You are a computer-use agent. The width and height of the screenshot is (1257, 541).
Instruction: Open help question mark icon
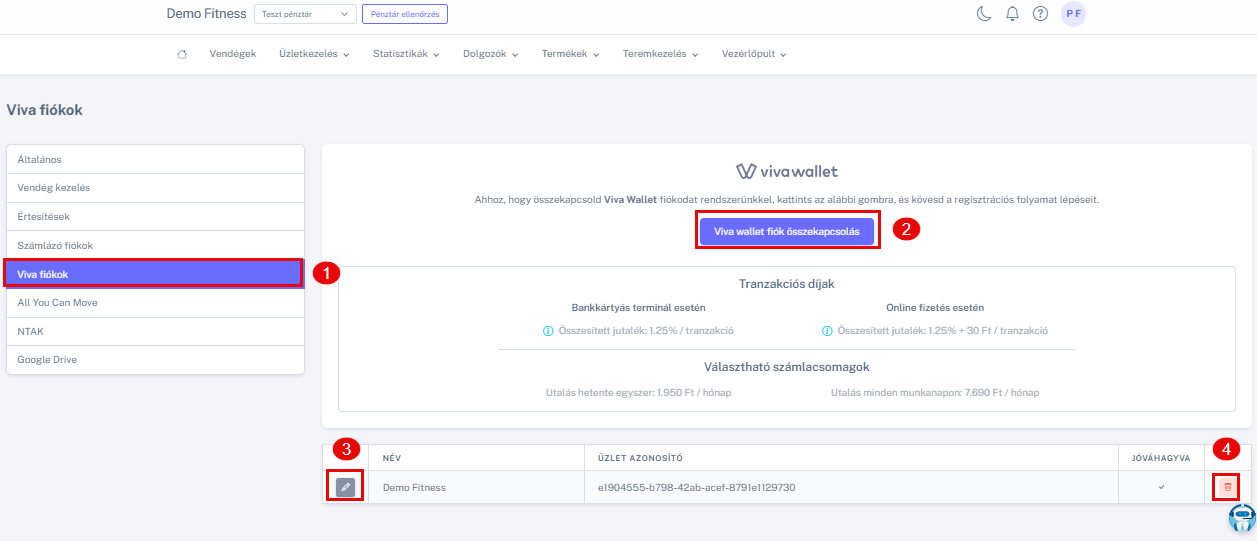1040,14
